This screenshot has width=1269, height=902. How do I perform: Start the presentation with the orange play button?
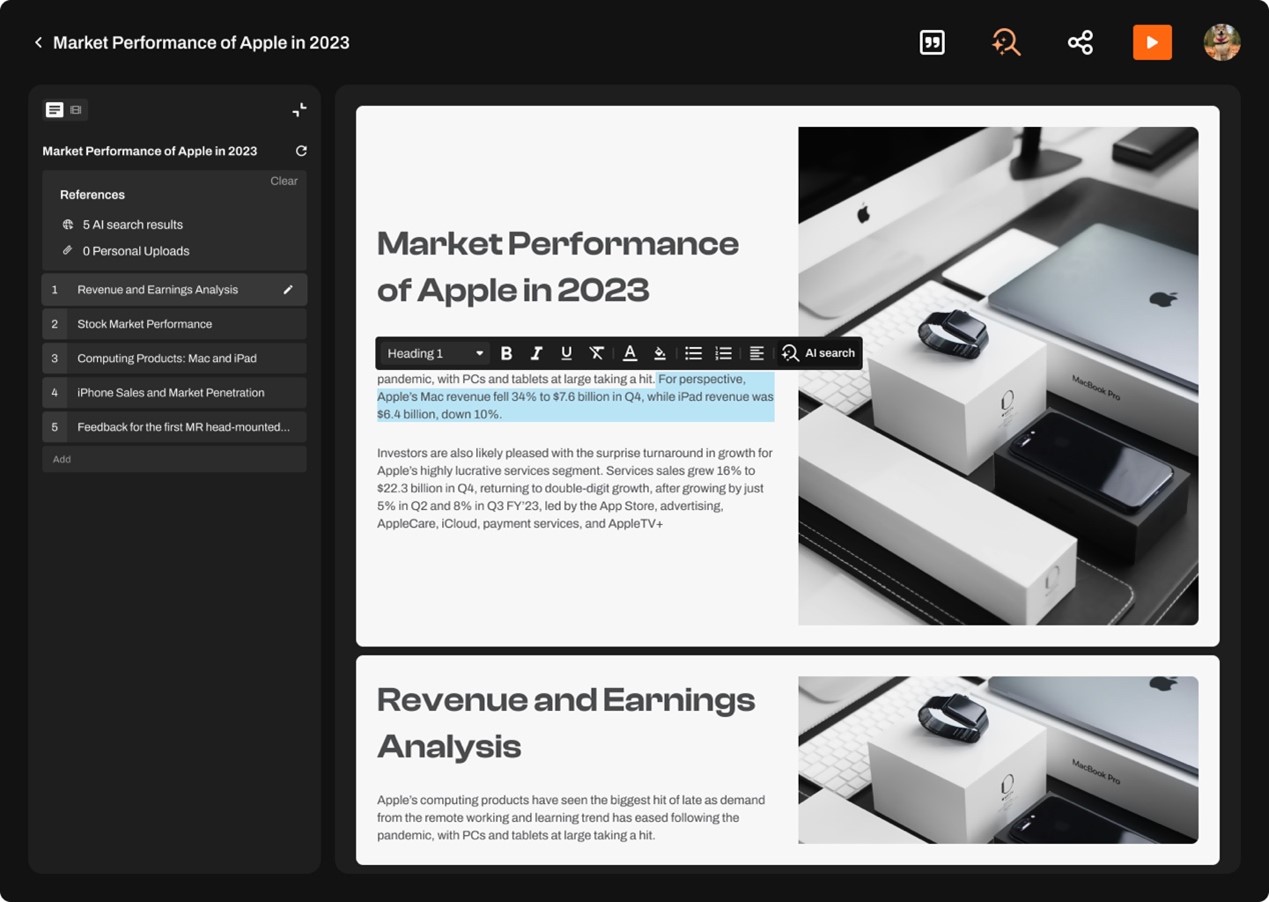click(1152, 42)
